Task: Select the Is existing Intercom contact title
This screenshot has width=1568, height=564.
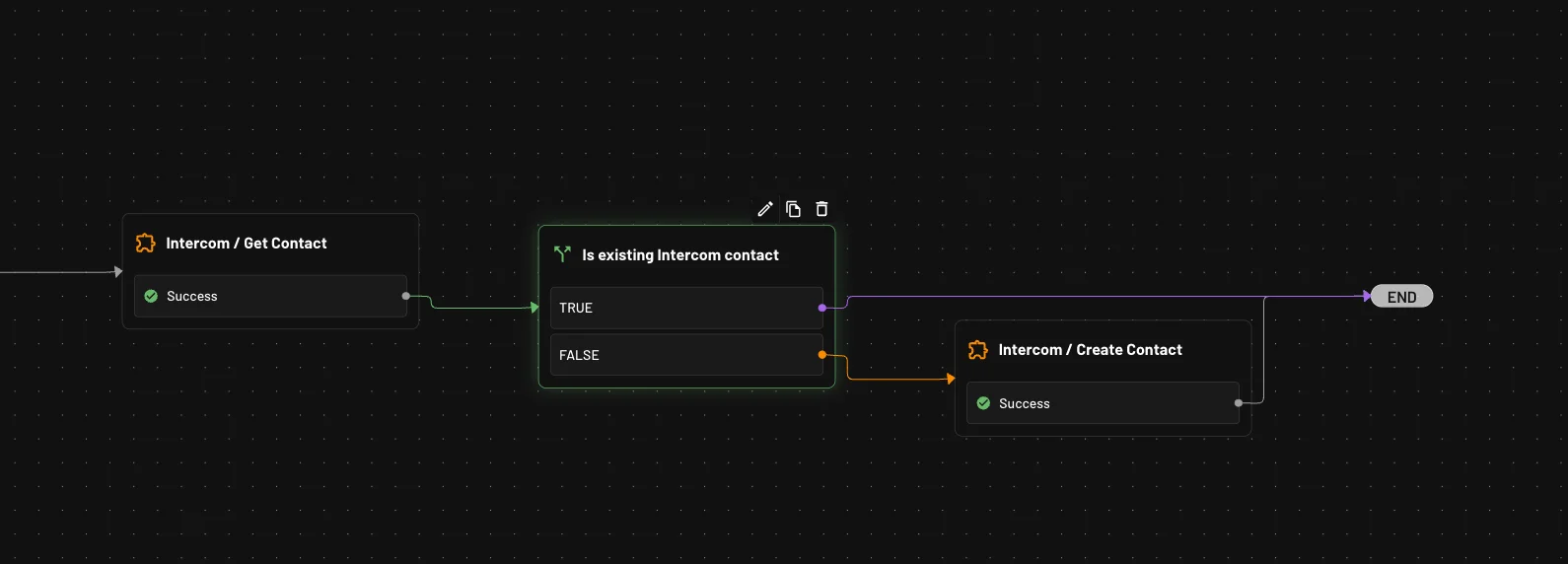Action: click(680, 255)
